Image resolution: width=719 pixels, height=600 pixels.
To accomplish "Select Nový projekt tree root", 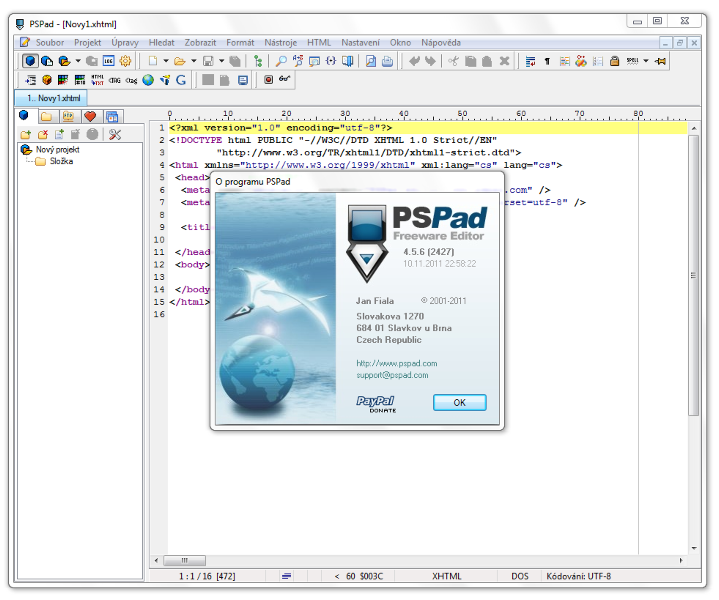I will [x=57, y=150].
